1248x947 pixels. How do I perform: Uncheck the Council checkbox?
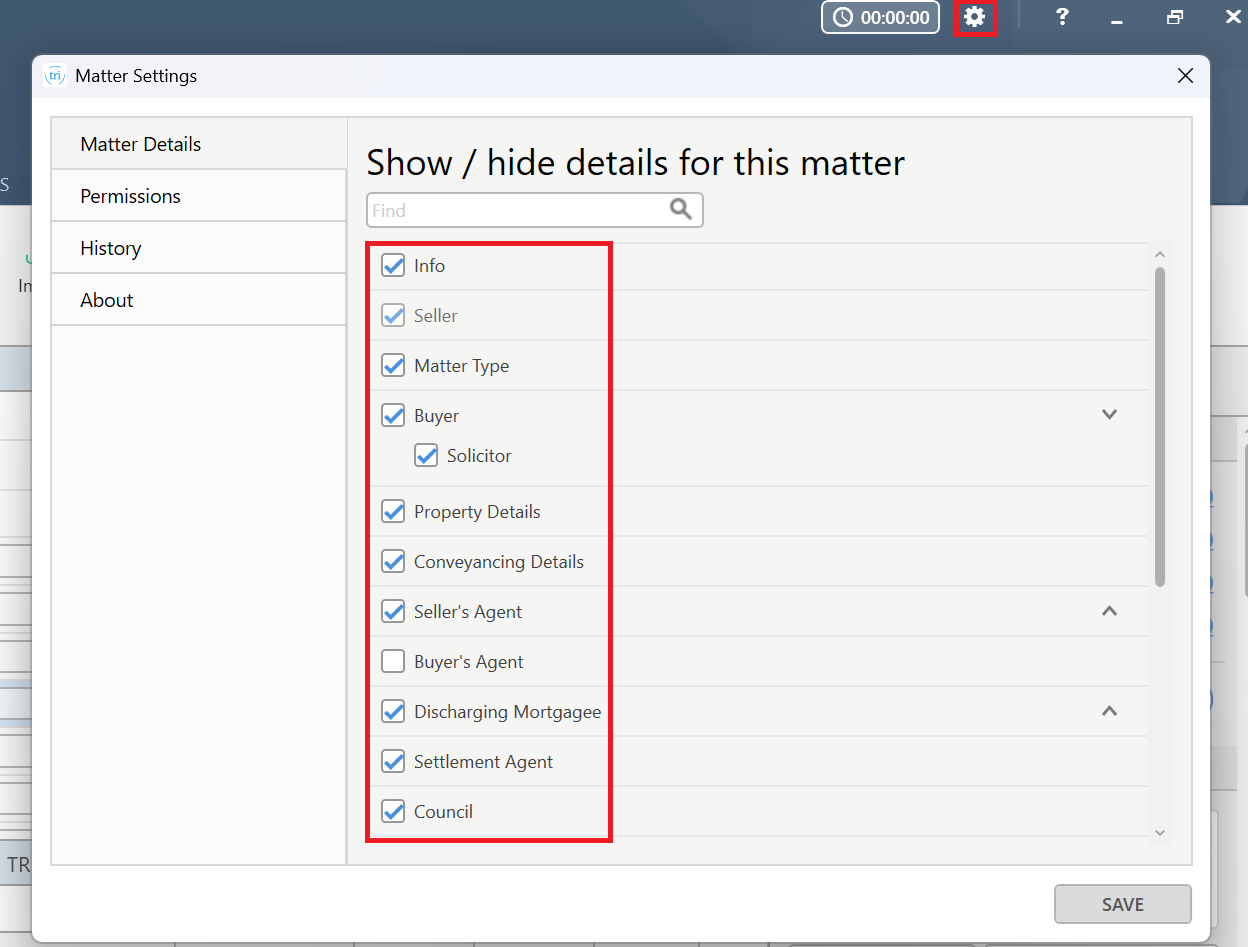tap(394, 812)
